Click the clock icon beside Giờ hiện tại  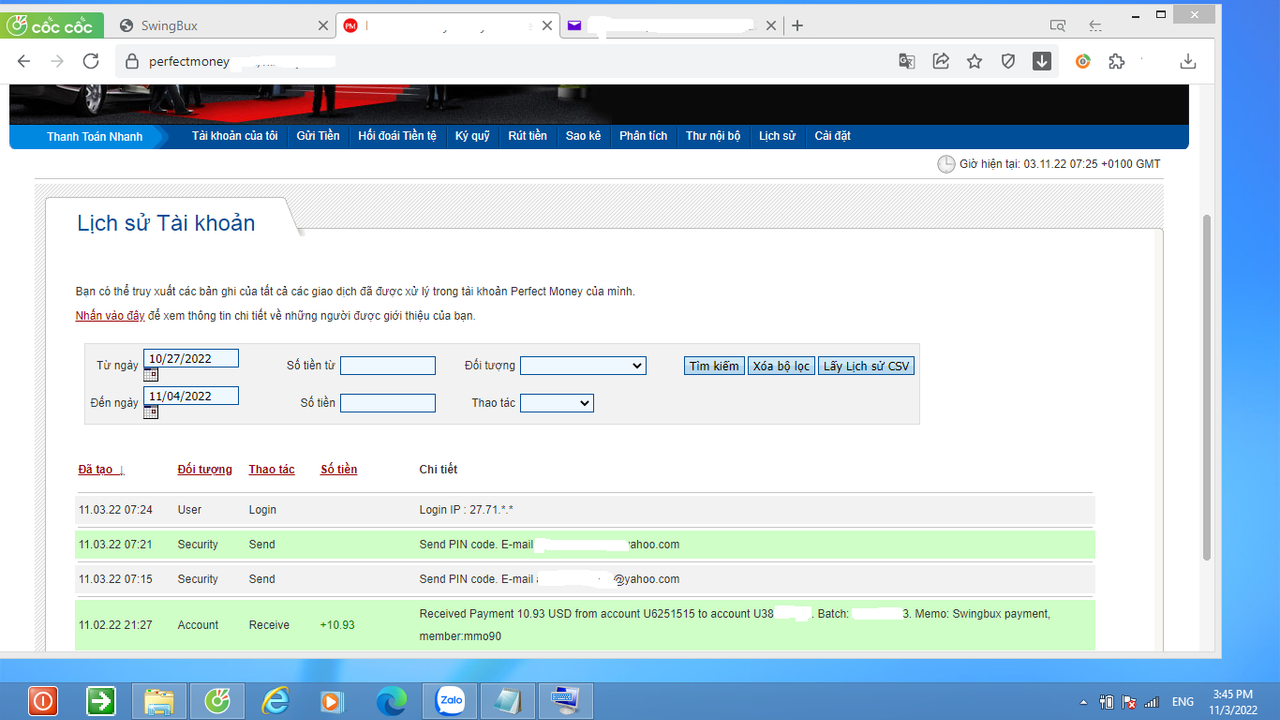pos(946,164)
